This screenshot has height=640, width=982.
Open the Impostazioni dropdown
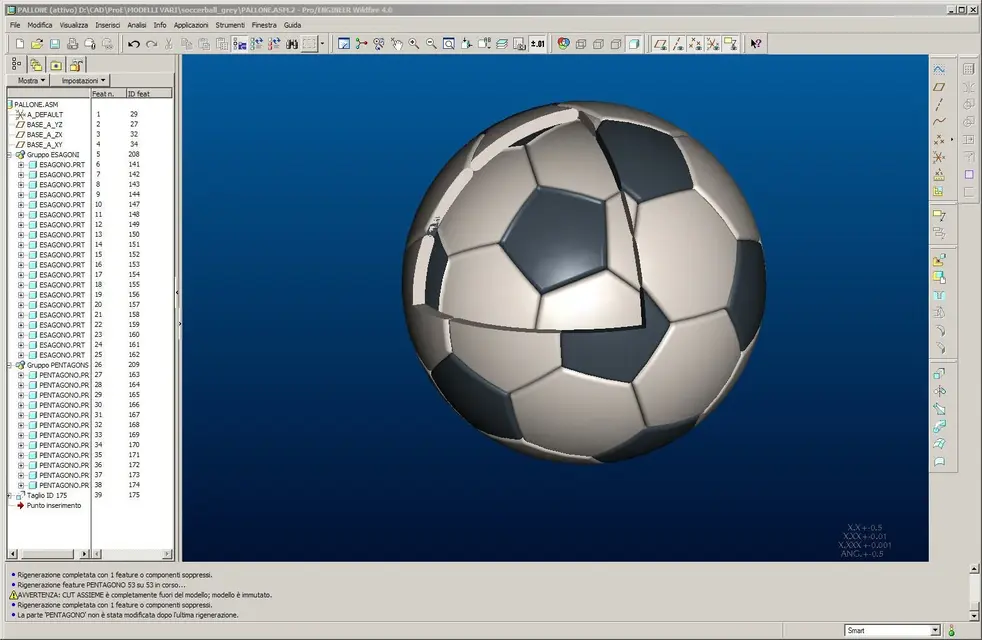pos(83,80)
